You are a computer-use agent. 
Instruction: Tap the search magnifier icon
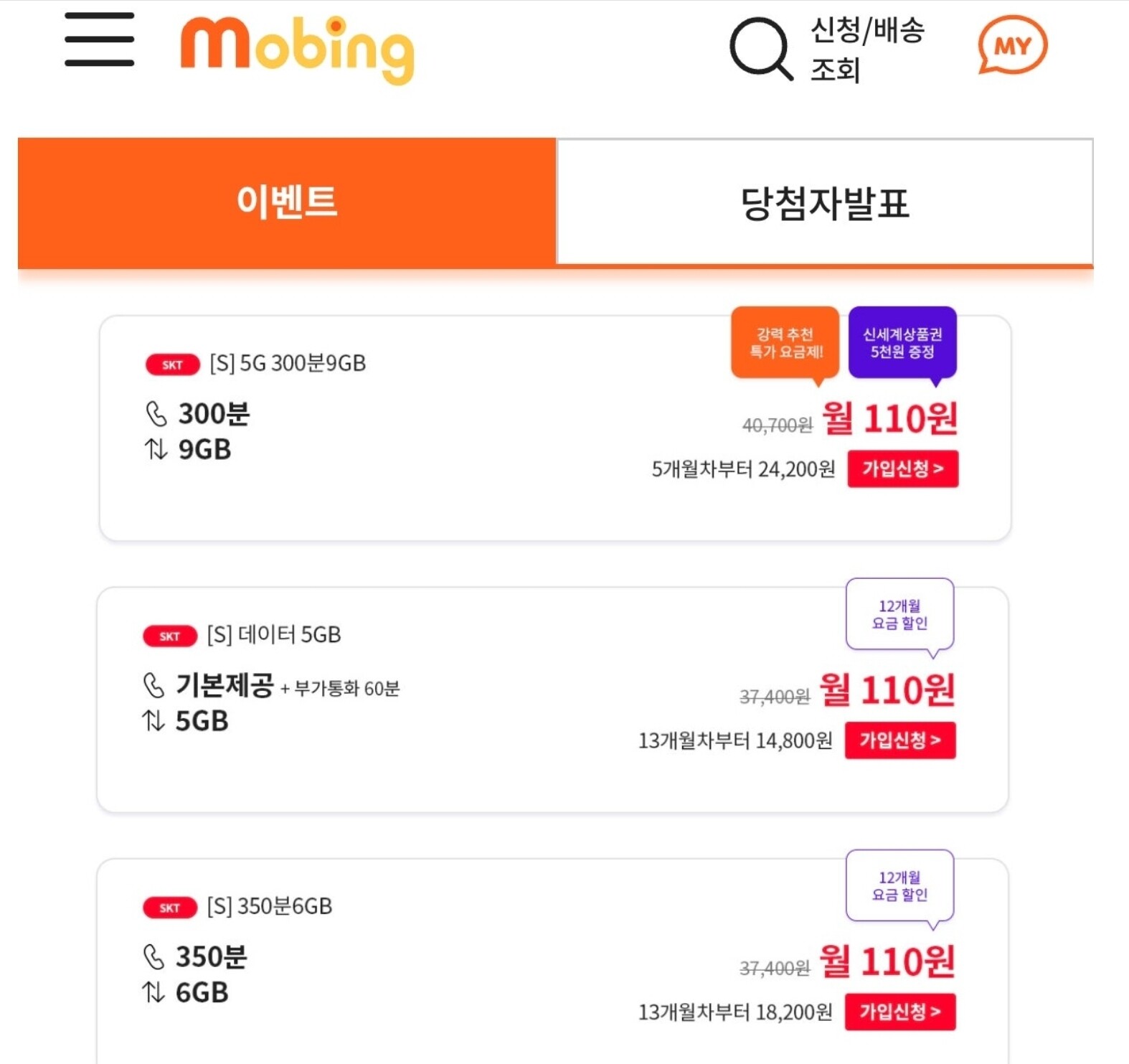(761, 49)
